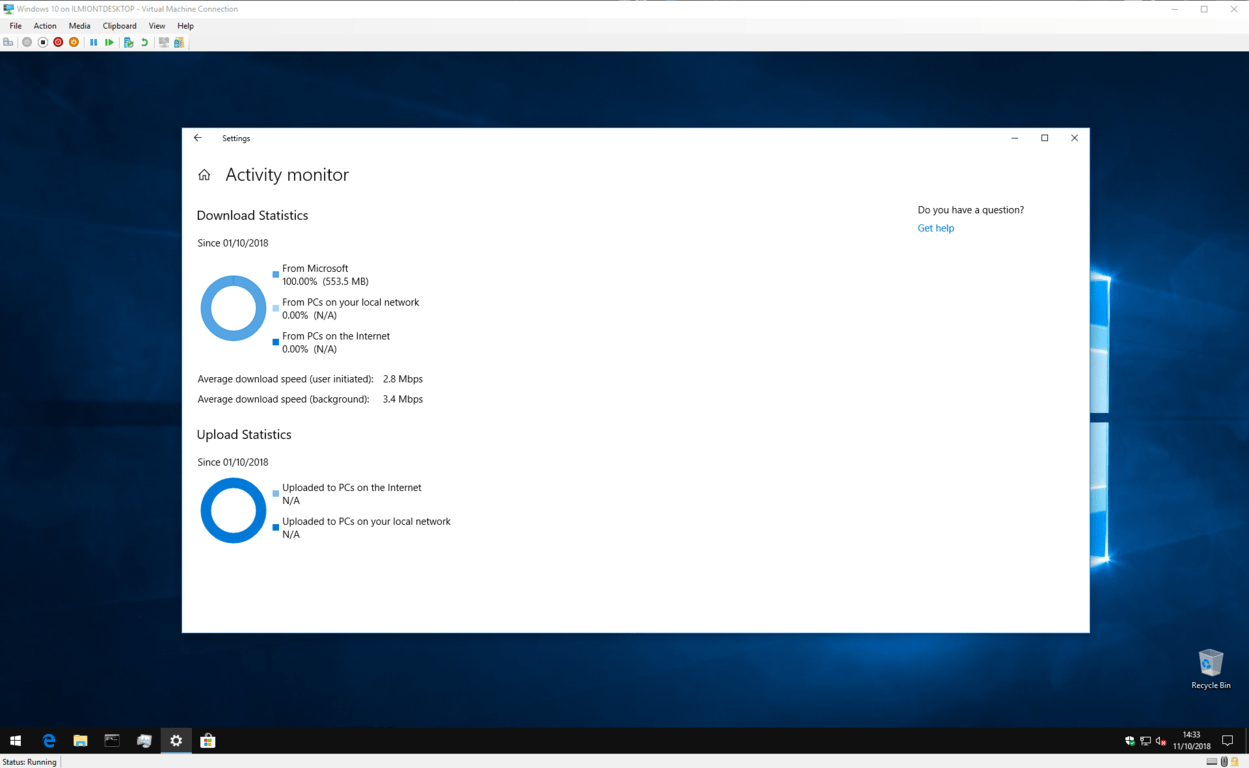
Task: Open File Explorer from the taskbar
Action: point(80,741)
